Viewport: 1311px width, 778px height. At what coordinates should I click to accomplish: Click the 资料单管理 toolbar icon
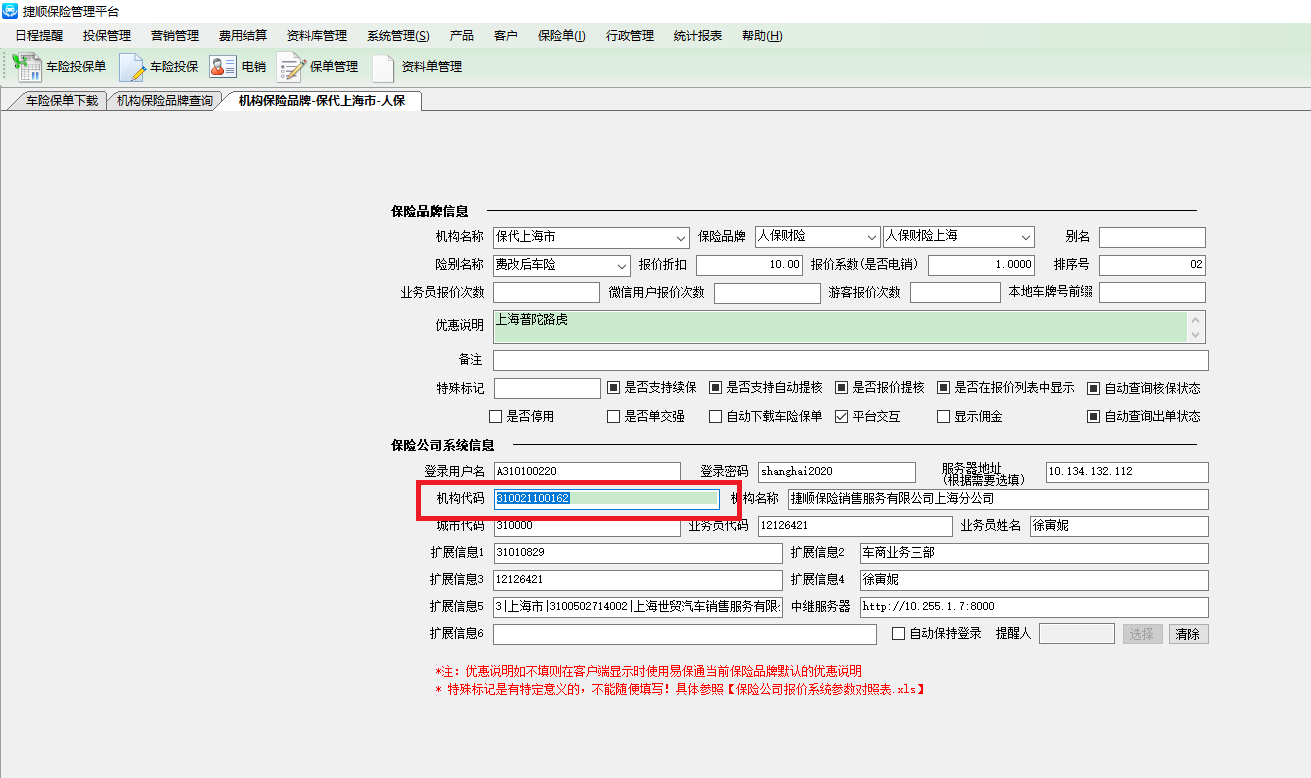pyautogui.click(x=383, y=67)
